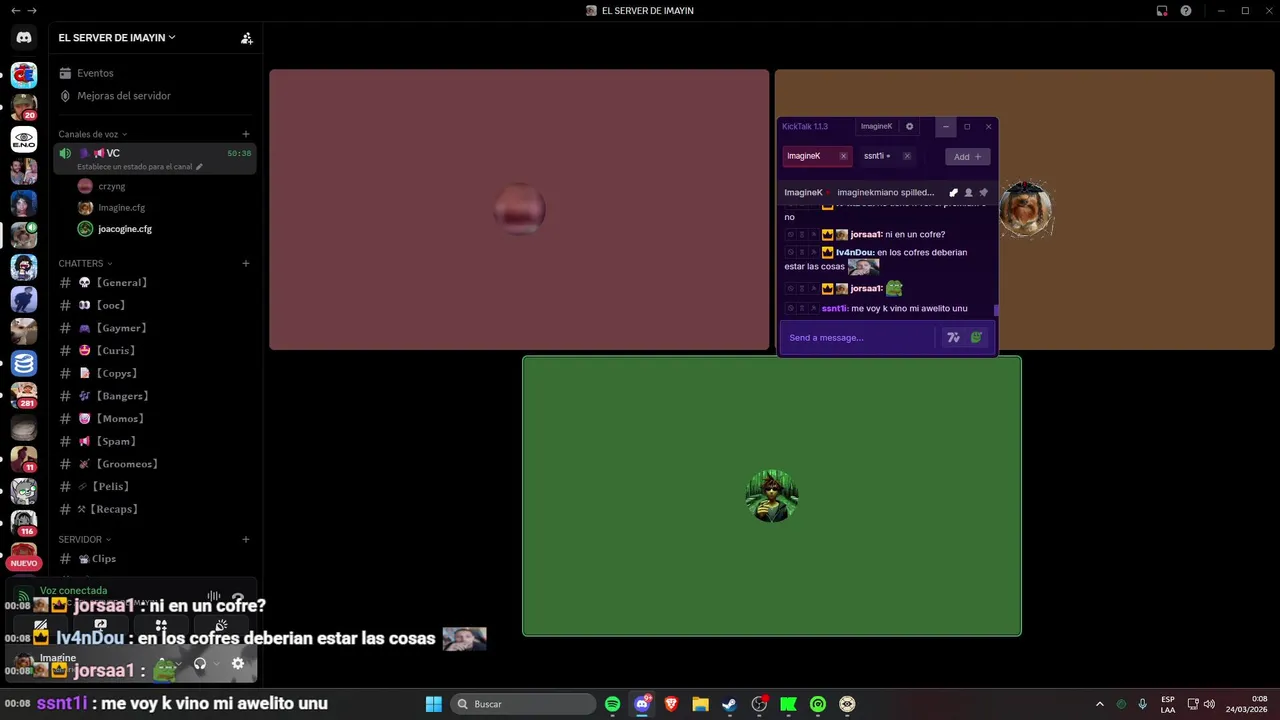Click the invite members icon next to server name

tap(247, 38)
